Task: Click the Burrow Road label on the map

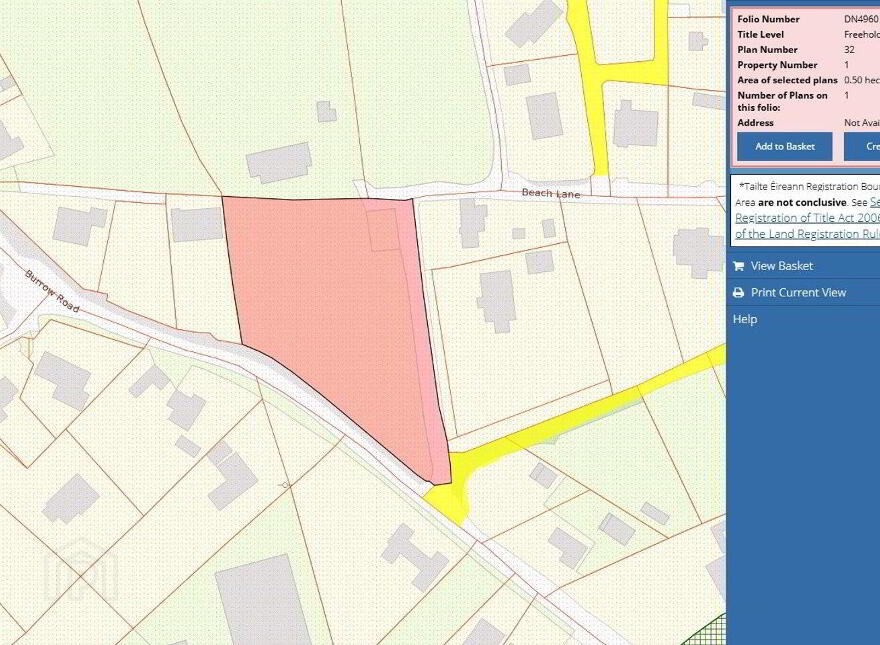Action: click(52, 291)
